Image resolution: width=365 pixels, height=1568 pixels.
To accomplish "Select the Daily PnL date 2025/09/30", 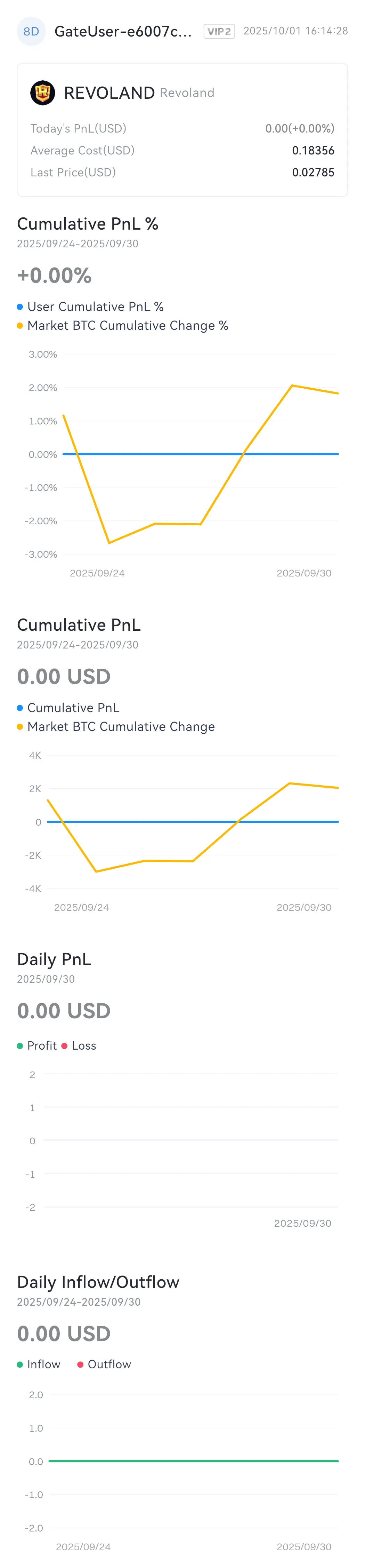I will pyautogui.click(x=46, y=979).
